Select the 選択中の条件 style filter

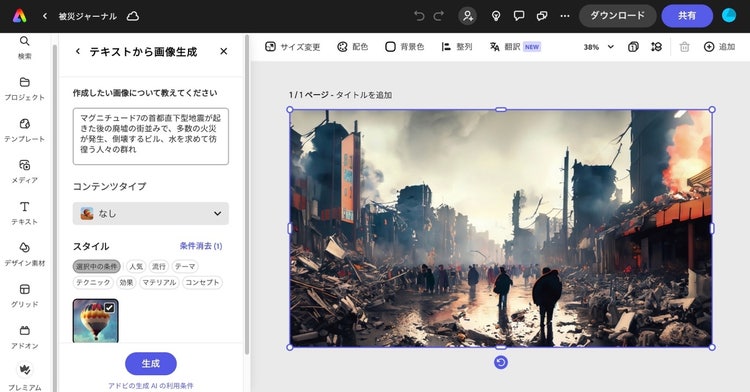tap(97, 266)
